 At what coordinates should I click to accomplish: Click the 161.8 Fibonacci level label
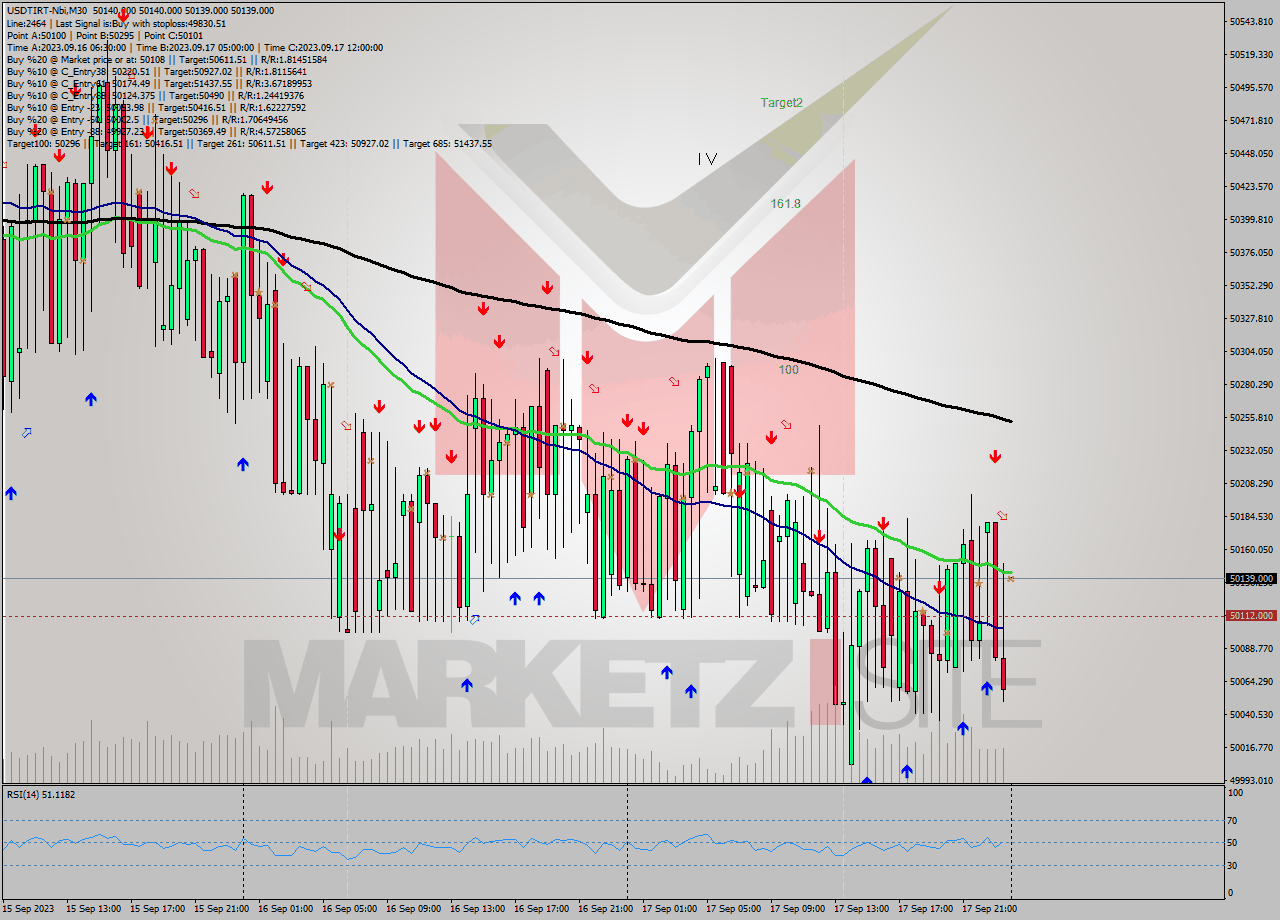pyautogui.click(x=785, y=203)
